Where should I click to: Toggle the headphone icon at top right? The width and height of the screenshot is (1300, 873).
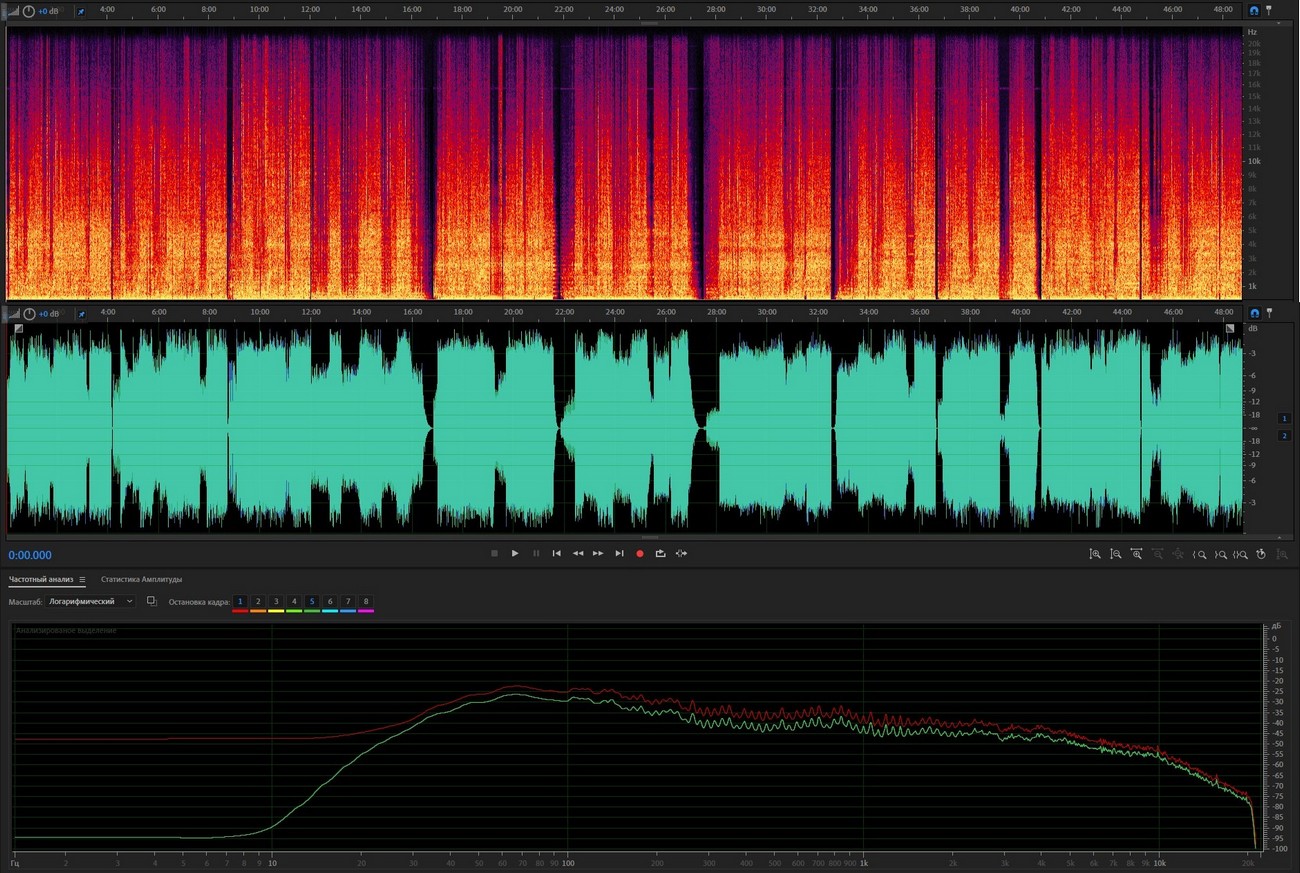[1254, 10]
